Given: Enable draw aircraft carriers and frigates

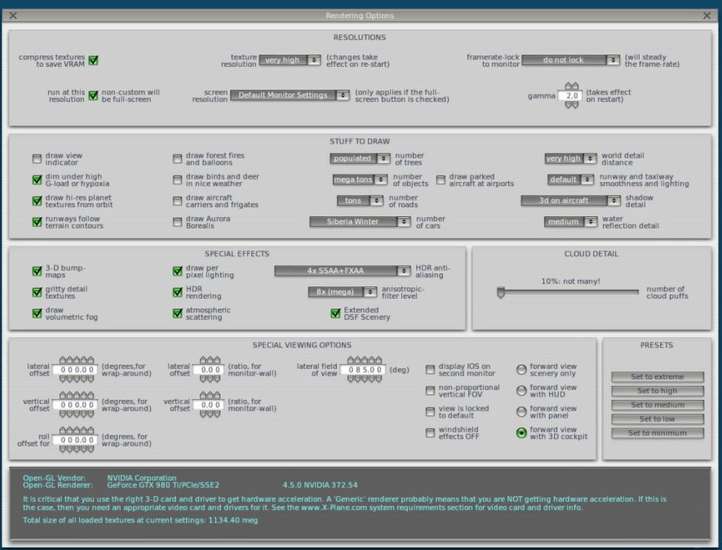Looking at the screenshot, I should pos(177,201).
